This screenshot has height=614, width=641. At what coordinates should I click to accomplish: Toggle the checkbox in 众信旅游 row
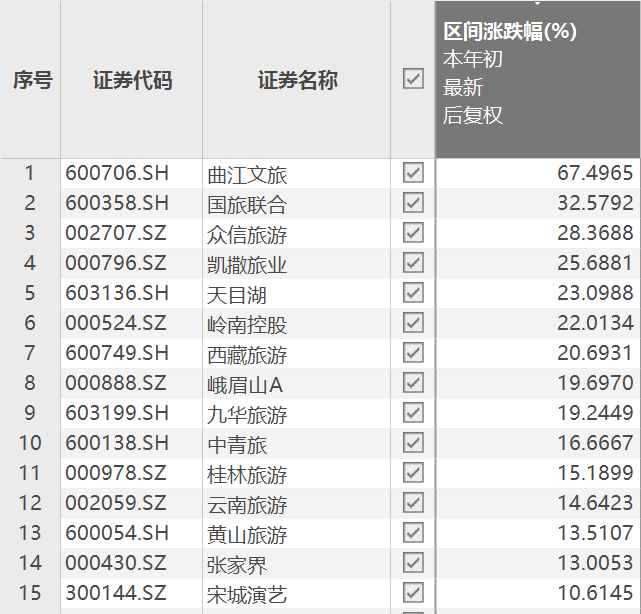point(413,233)
